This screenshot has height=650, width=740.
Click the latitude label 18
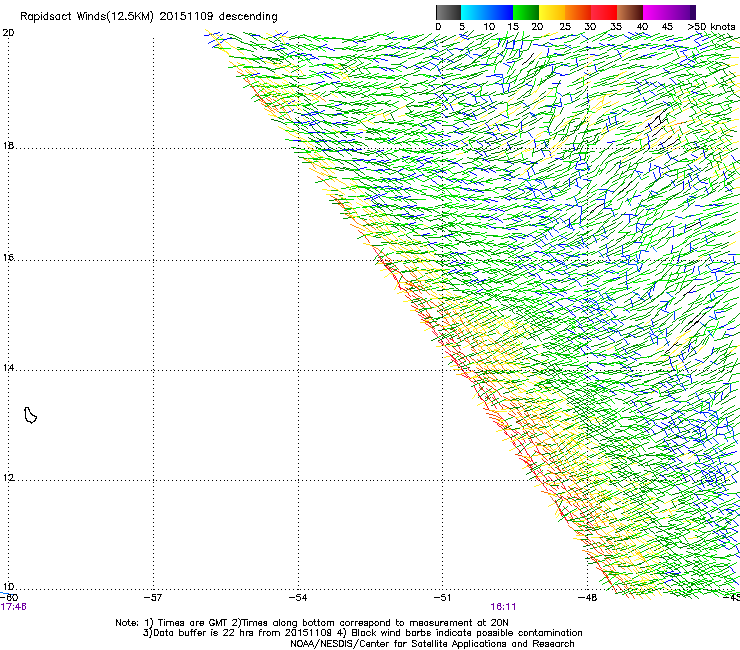(x=8, y=146)
